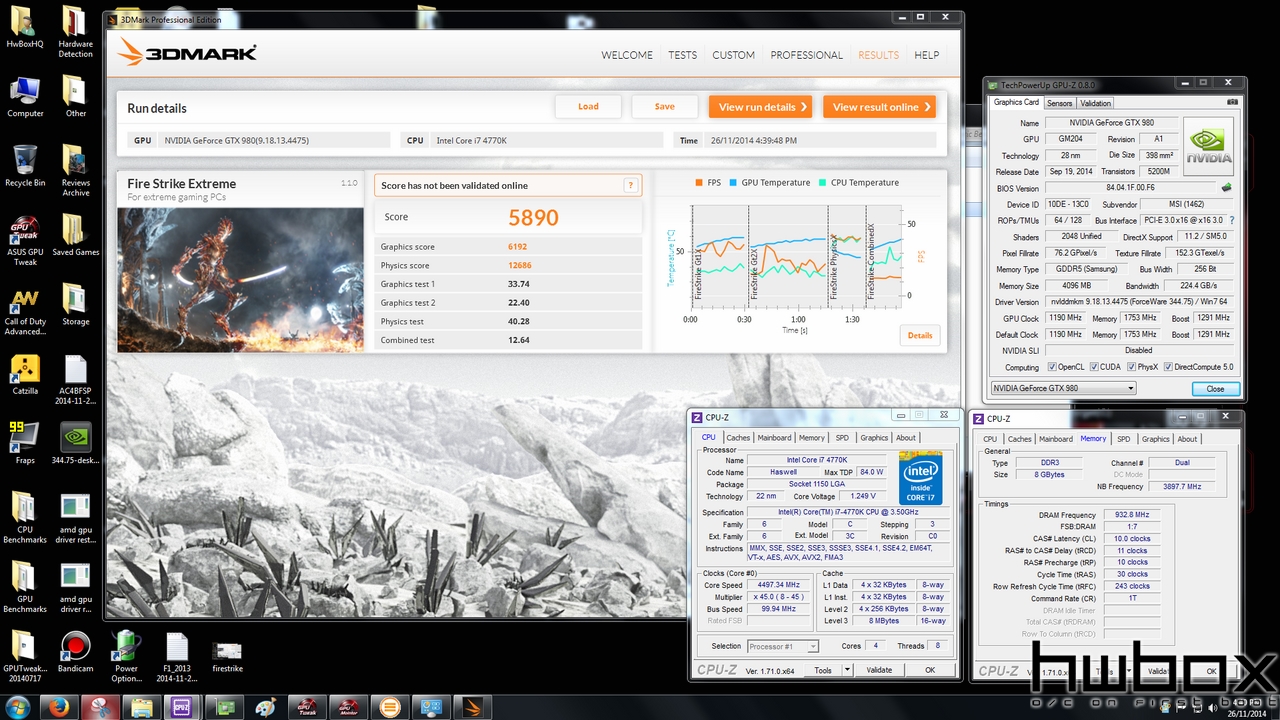Open the Bandicam desktop shortcut
Viewport: 1280px width, 720px height.
75,651
